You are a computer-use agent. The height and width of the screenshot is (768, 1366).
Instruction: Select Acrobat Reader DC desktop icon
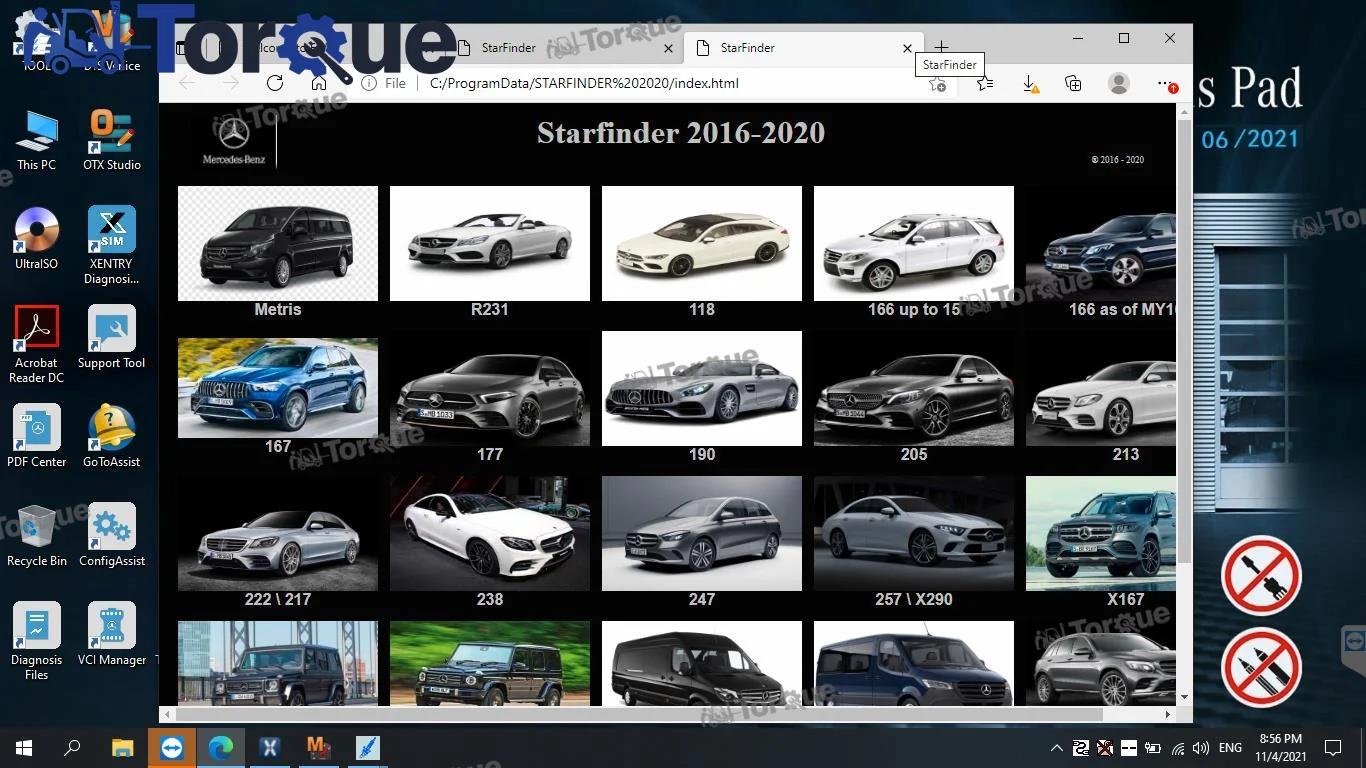click(37, 345)
